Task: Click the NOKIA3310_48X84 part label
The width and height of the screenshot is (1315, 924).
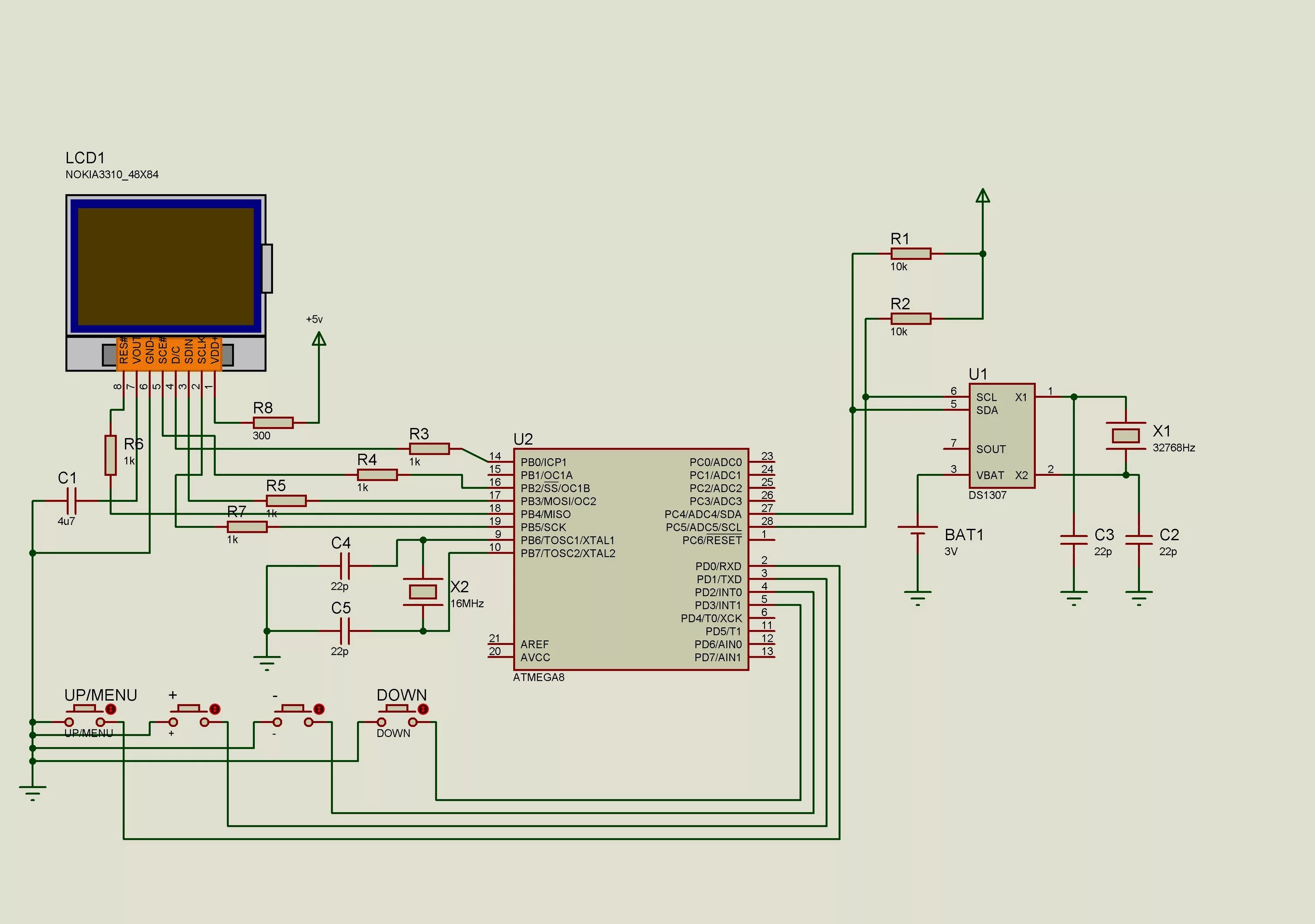Action: click(112, 174)
